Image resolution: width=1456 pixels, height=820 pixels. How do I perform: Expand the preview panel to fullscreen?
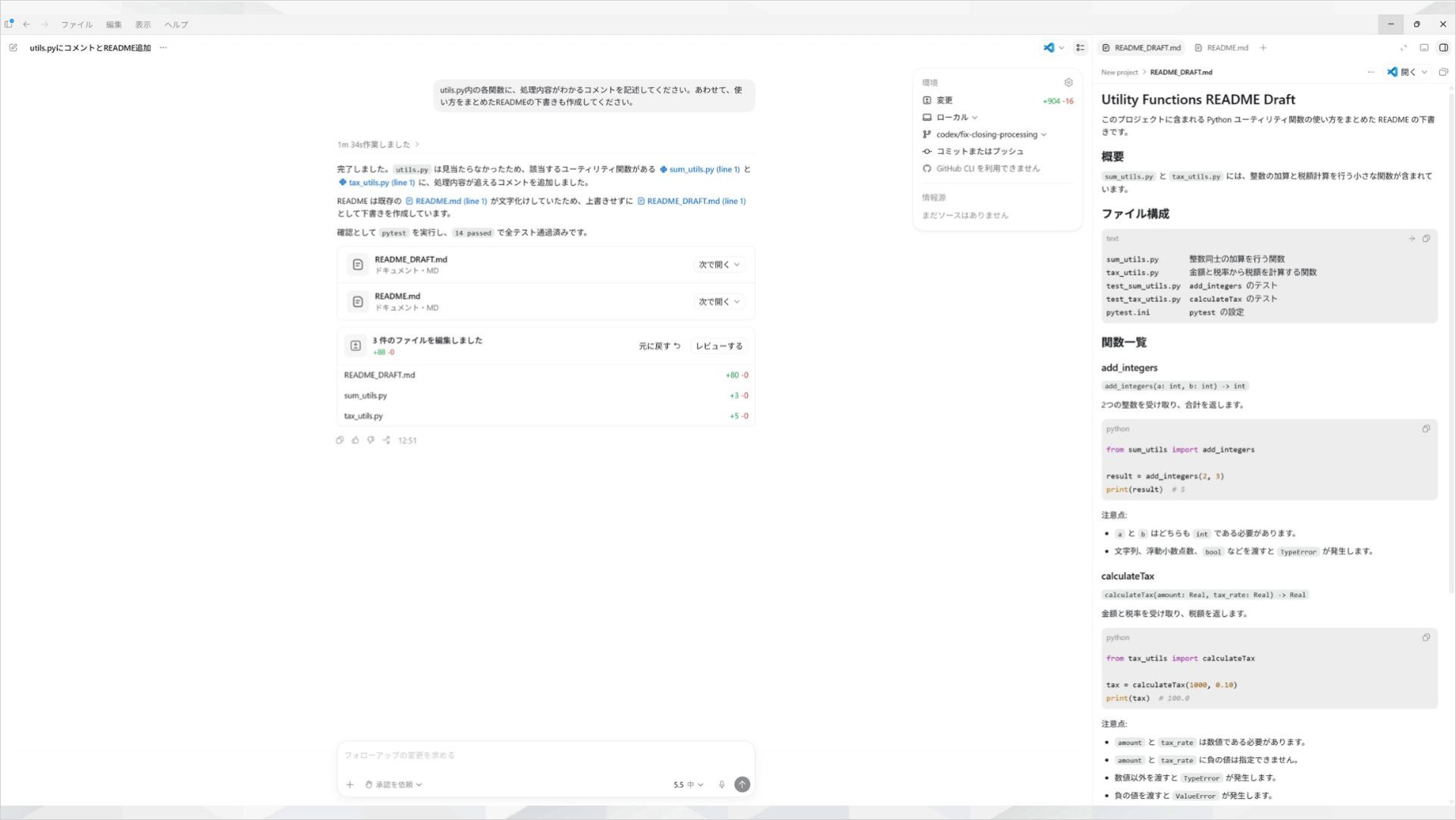tap(1404, 48)
